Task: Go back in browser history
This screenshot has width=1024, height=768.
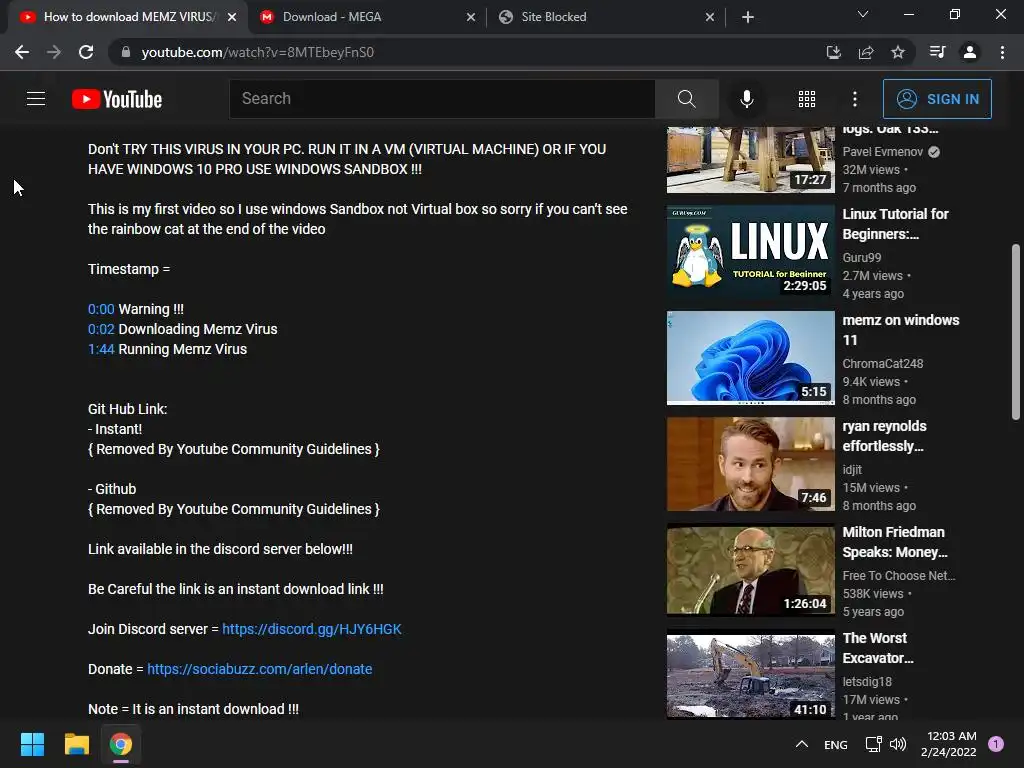Action: click(22, 52)
